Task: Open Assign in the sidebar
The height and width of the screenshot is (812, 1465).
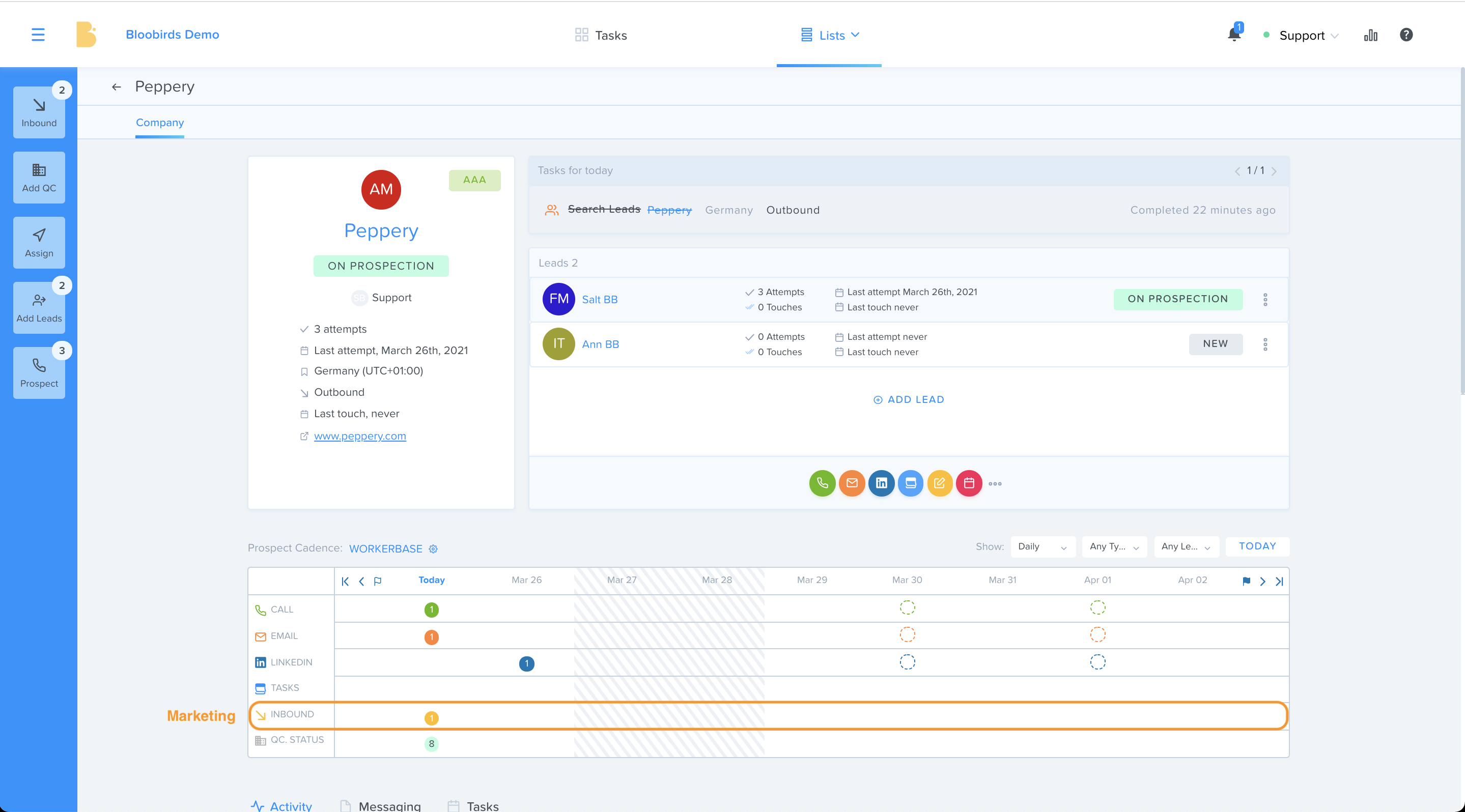Action: click(39, 243)
